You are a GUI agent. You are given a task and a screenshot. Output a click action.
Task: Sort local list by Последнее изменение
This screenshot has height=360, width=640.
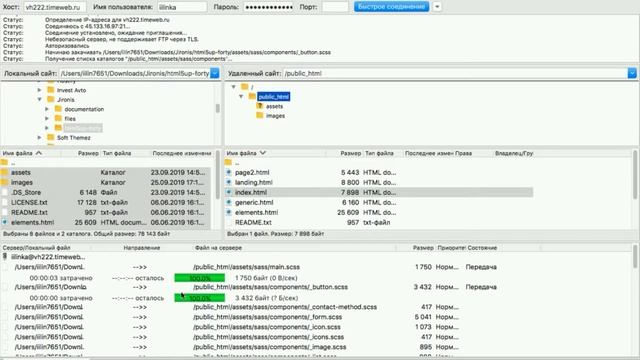click(182, 153)
